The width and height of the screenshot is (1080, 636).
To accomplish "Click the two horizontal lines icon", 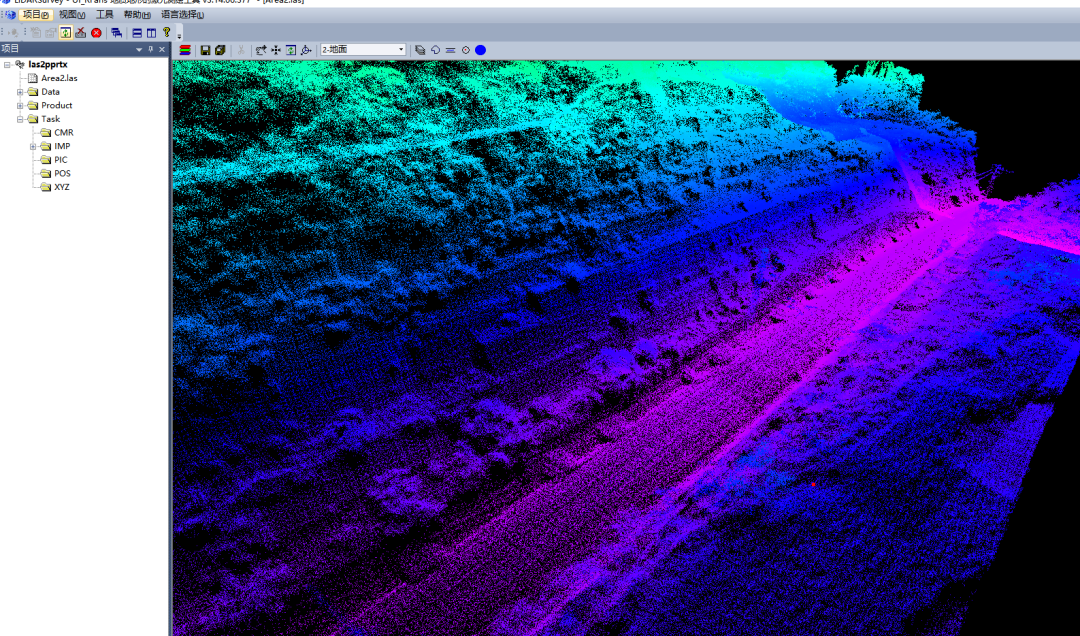I will pyautogui.click(x=450, y=50).
